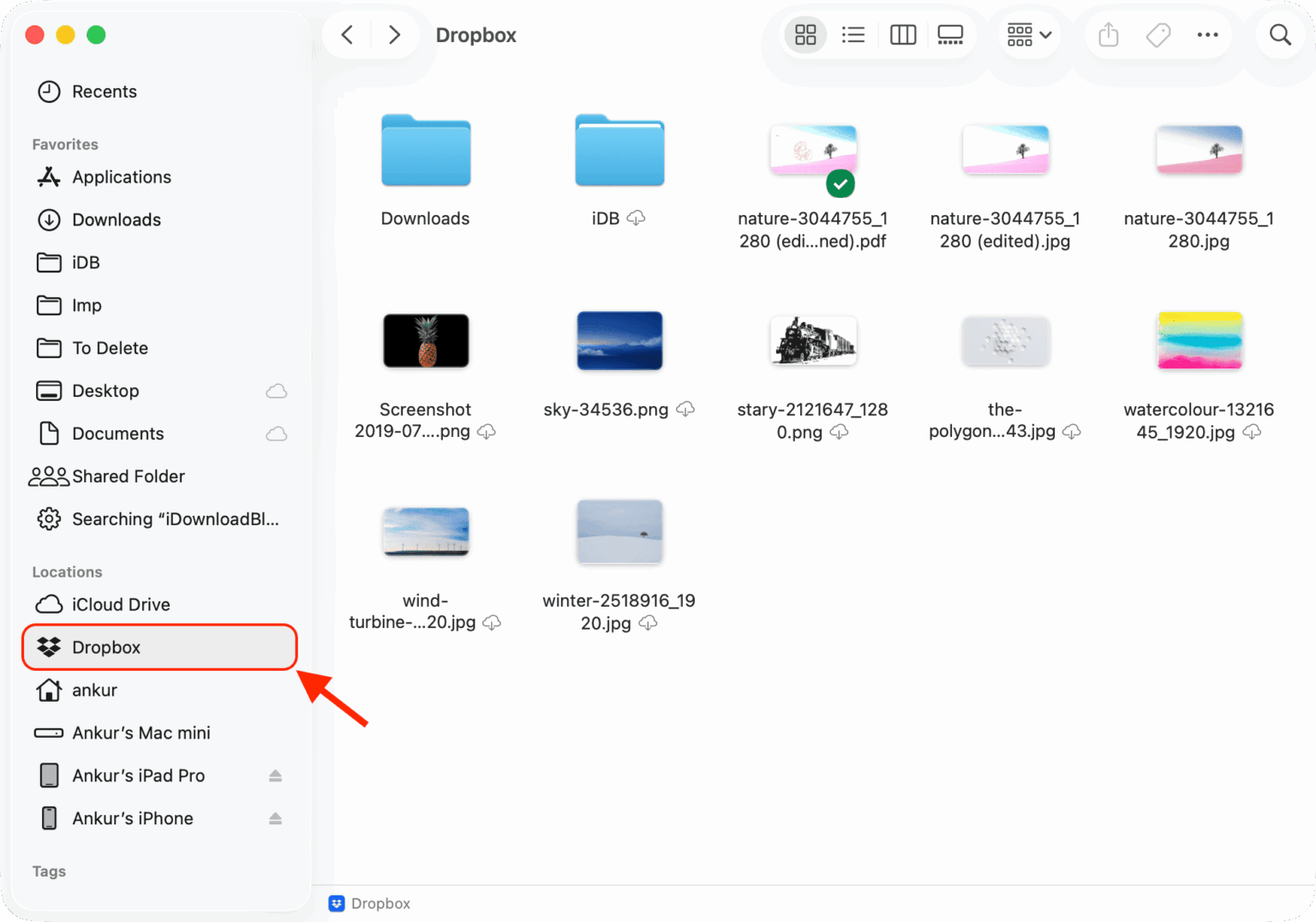
Task: Click the watercolour-1321645_1920.jpg file name
Action: coord(1199,421)
